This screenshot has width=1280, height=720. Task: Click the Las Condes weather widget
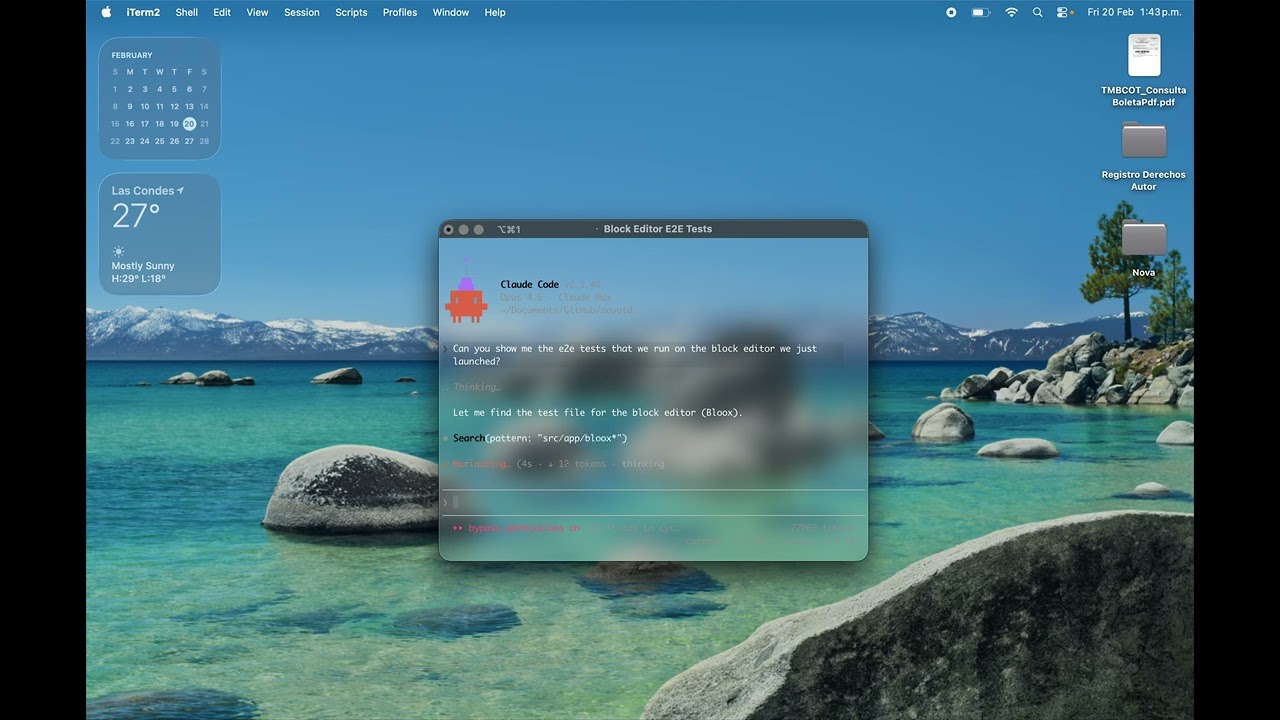159,234
